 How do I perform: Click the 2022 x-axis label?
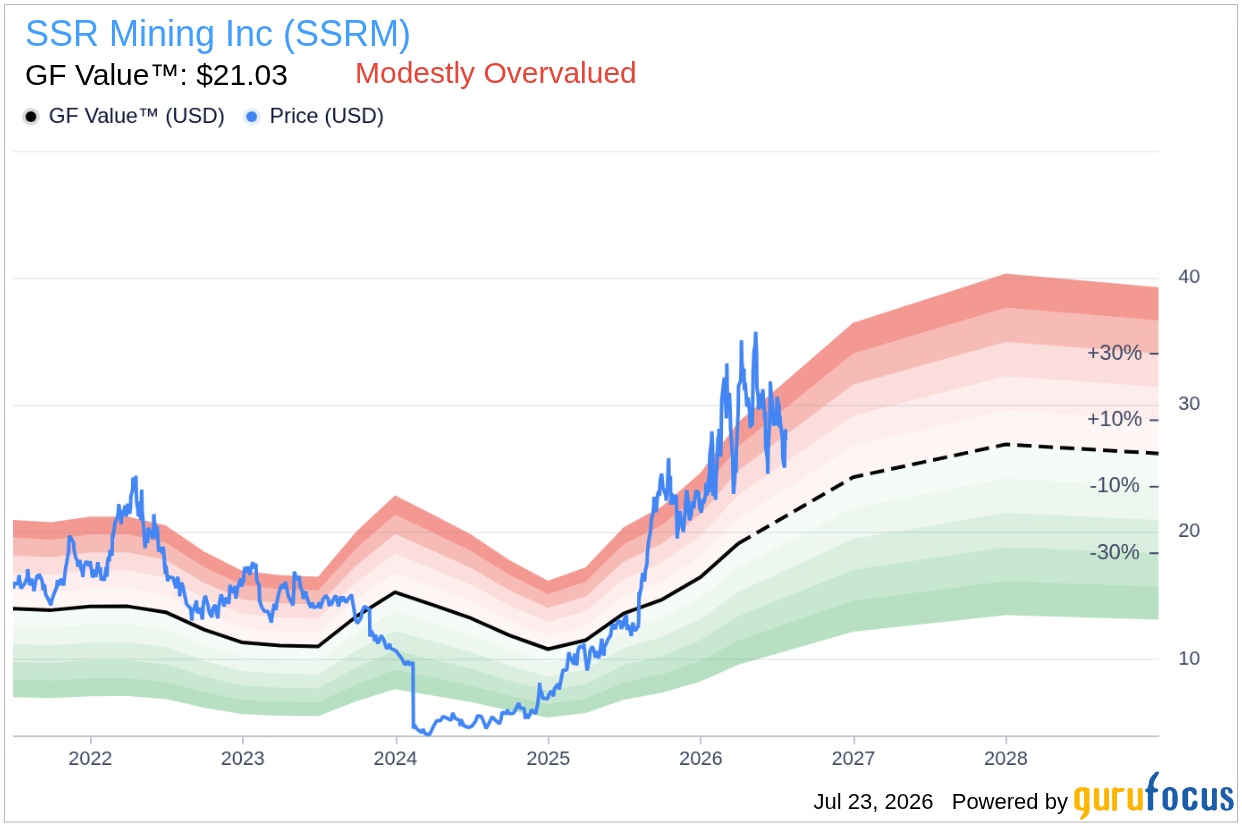pyautogui.click(x=90, y=757)
